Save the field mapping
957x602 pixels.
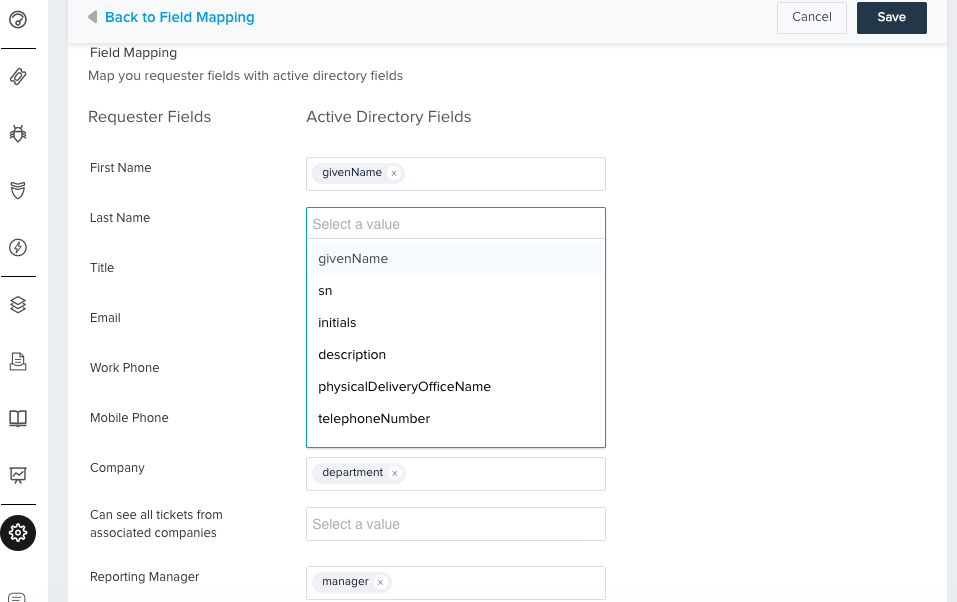[892, 18]
